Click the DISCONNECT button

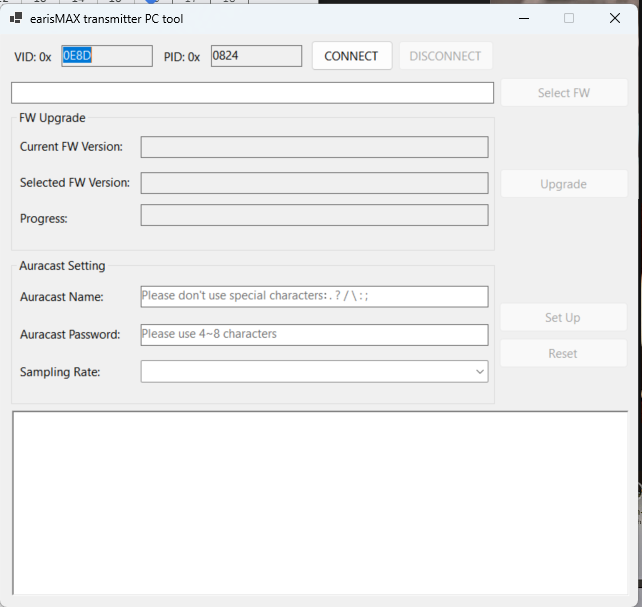click(445, 56)
